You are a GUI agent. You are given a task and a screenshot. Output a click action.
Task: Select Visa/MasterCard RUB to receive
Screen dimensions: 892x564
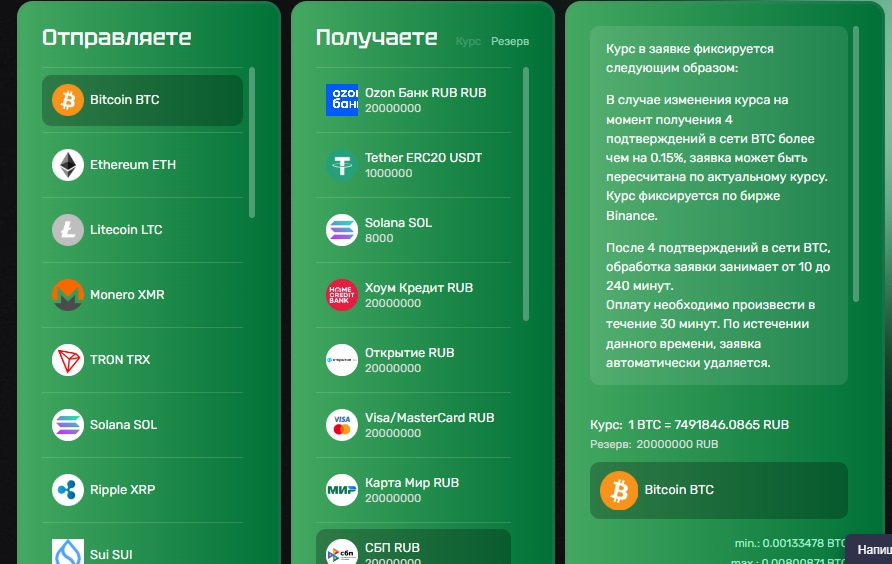414,425
